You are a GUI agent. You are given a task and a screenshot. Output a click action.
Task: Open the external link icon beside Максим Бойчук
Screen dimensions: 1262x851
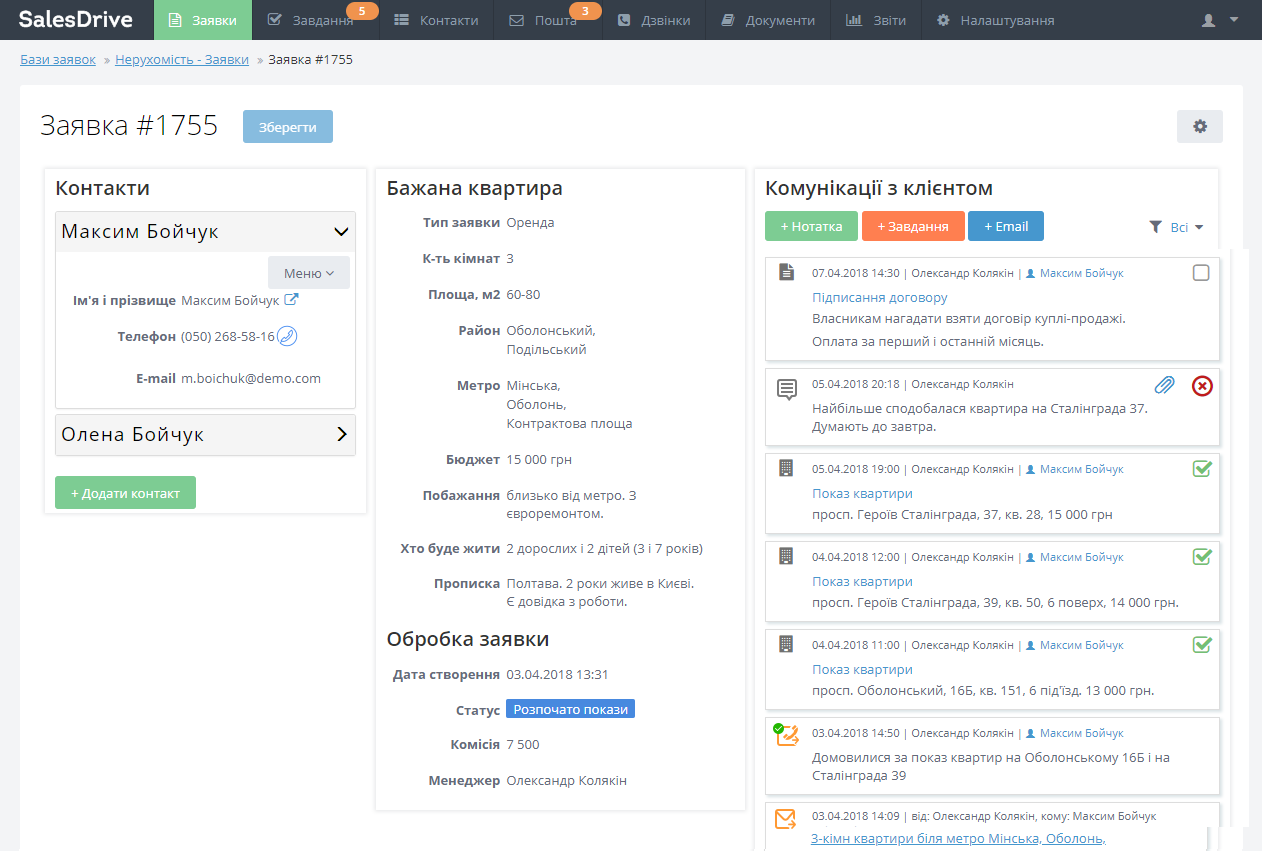coord(291,300)
